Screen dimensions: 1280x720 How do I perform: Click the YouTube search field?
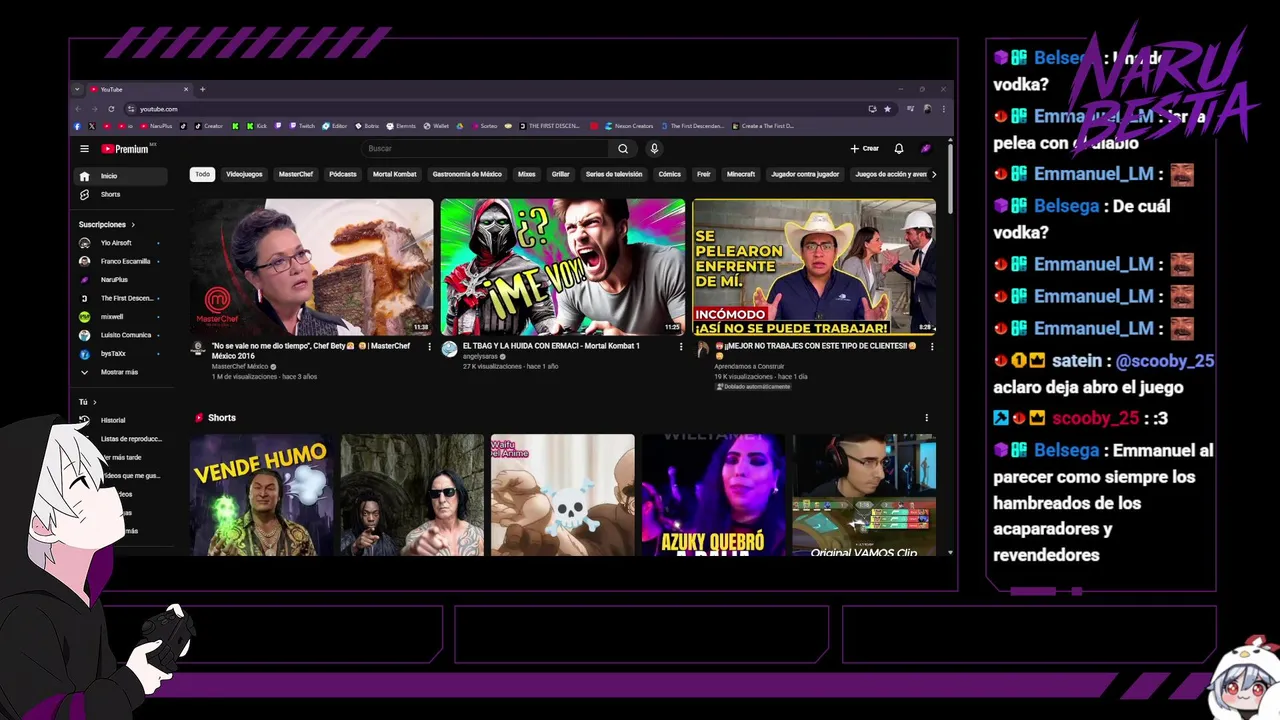pos(485,149)
